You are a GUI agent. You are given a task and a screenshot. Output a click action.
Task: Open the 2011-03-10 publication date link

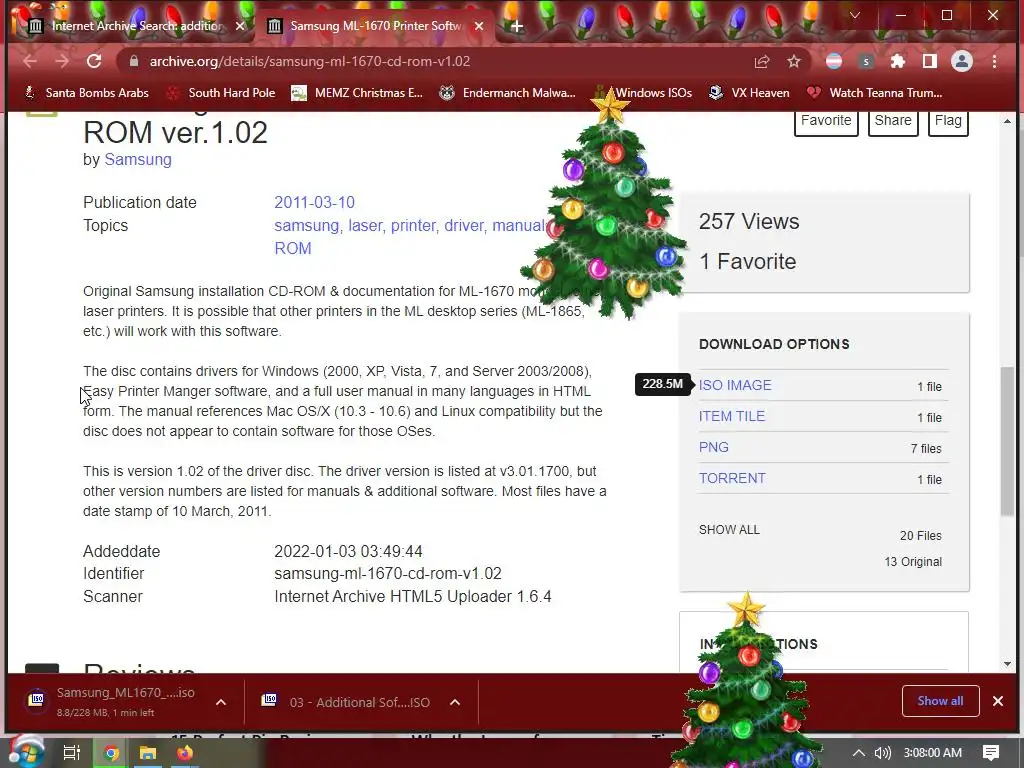pyautogui.click(x=314, y=202)
